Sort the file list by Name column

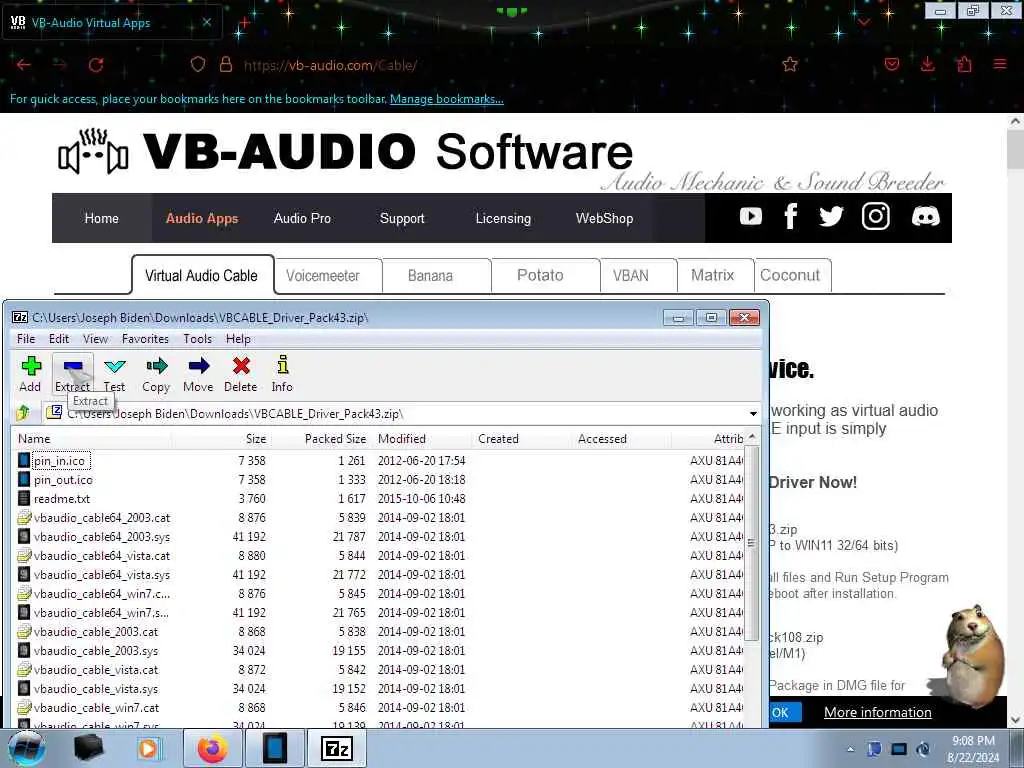(91, 439)
